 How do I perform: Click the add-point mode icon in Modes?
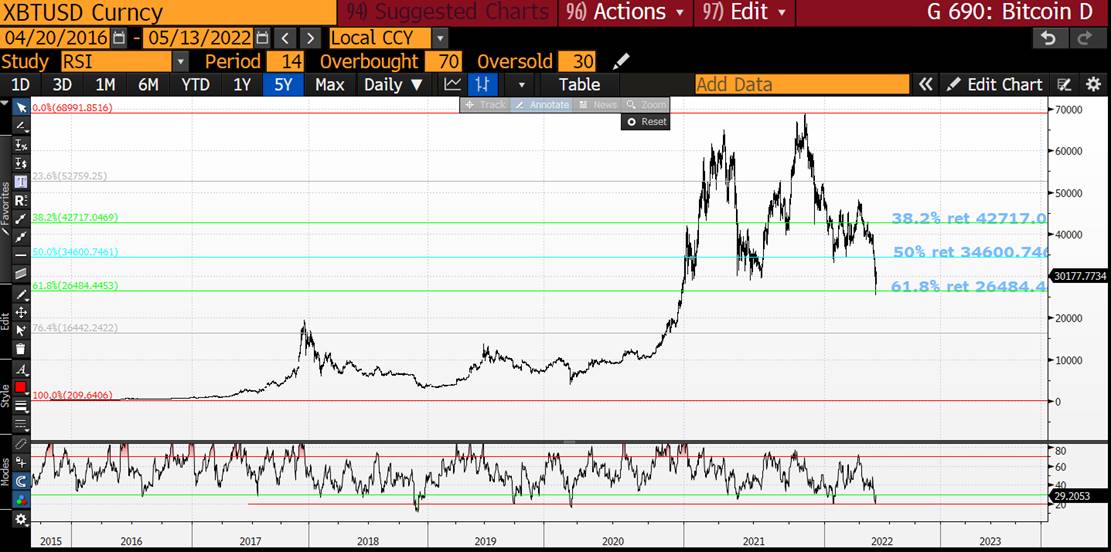21,463
